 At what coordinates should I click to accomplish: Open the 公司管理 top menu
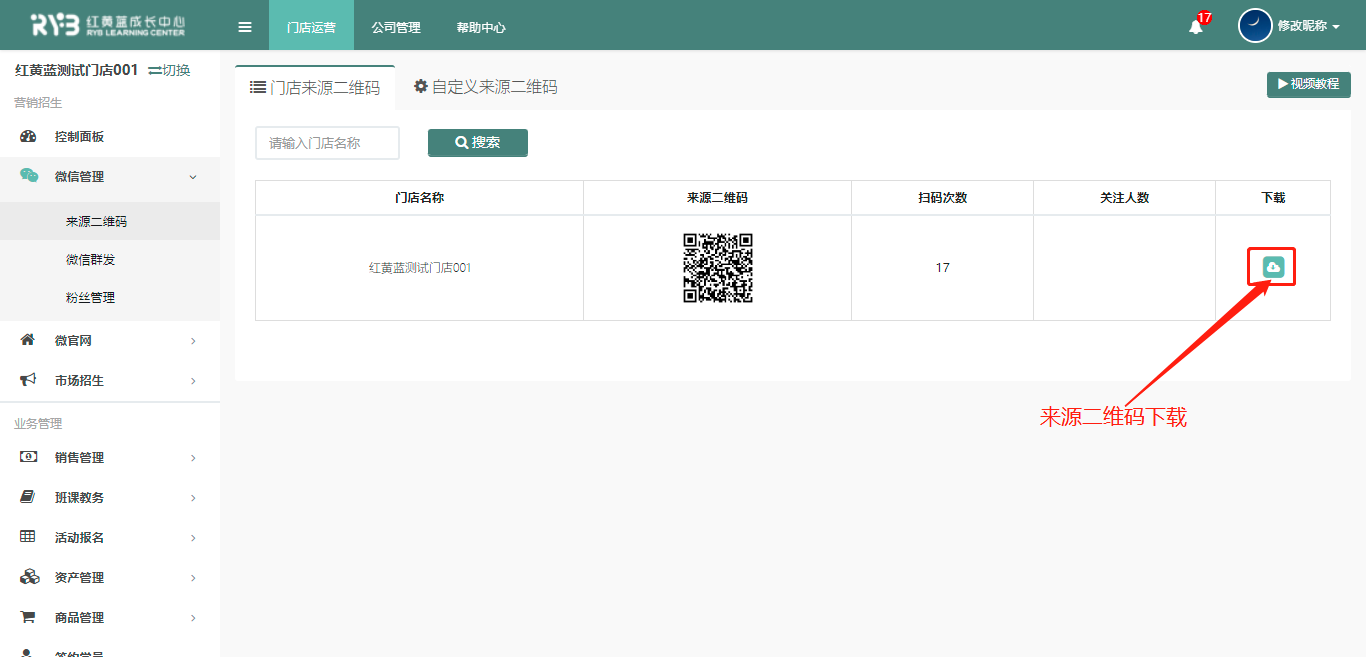pos(396,27)
